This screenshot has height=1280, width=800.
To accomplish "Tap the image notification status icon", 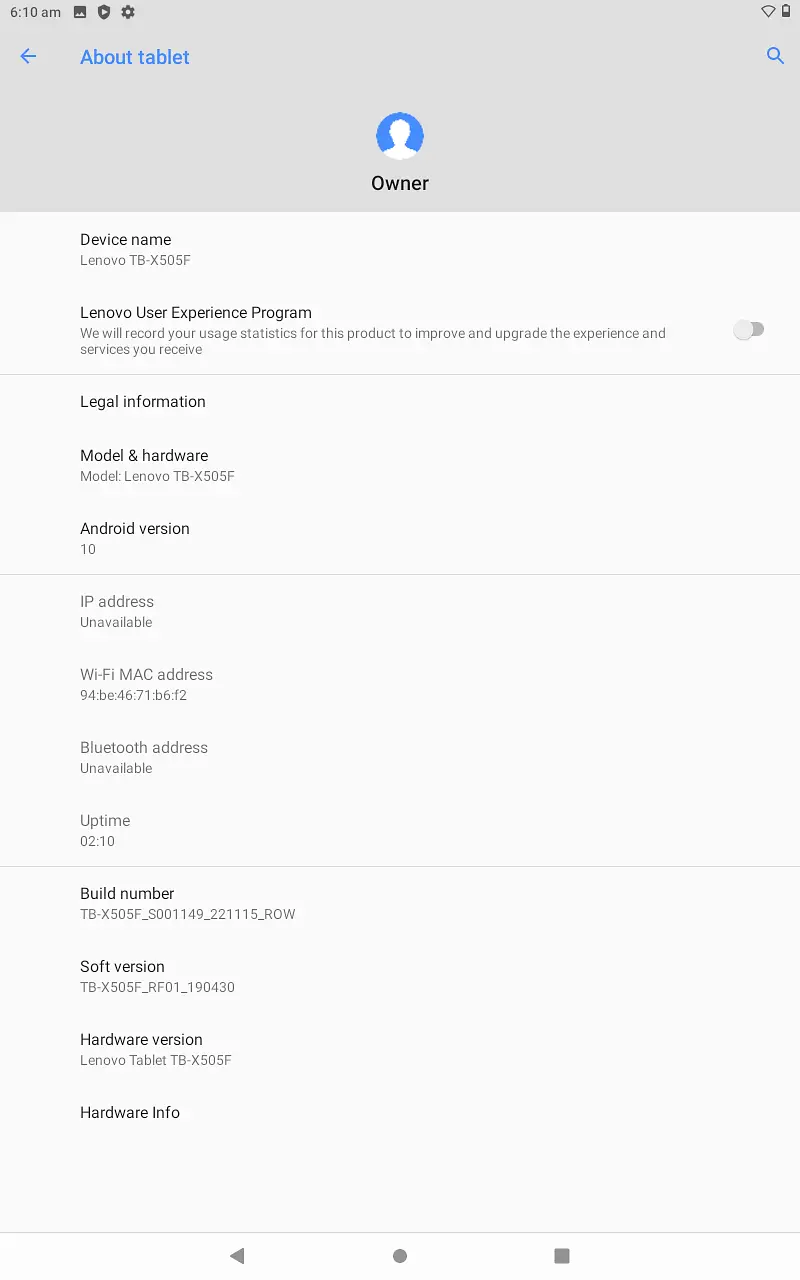I will pyautogui.click(x=80, y=12).
